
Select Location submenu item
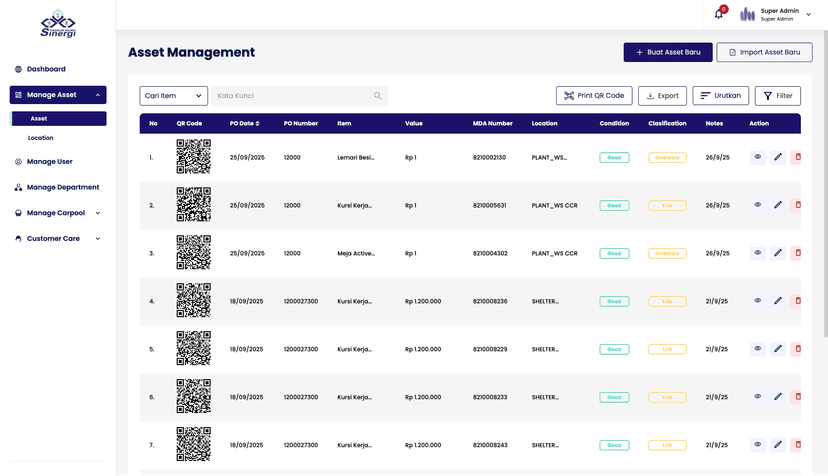(x=41, y=138)
